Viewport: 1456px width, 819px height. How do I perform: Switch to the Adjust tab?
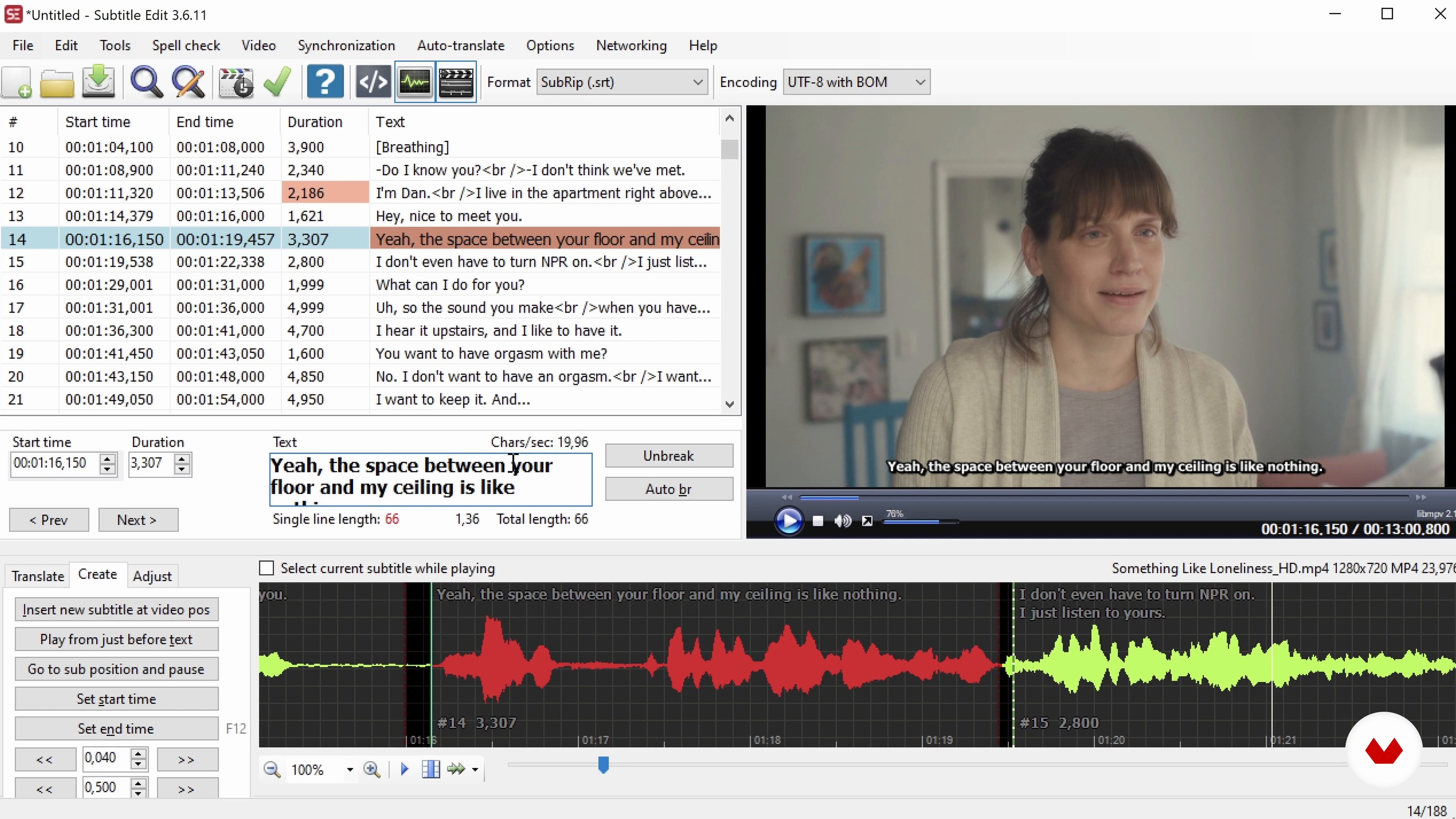[x=152, y=576]
